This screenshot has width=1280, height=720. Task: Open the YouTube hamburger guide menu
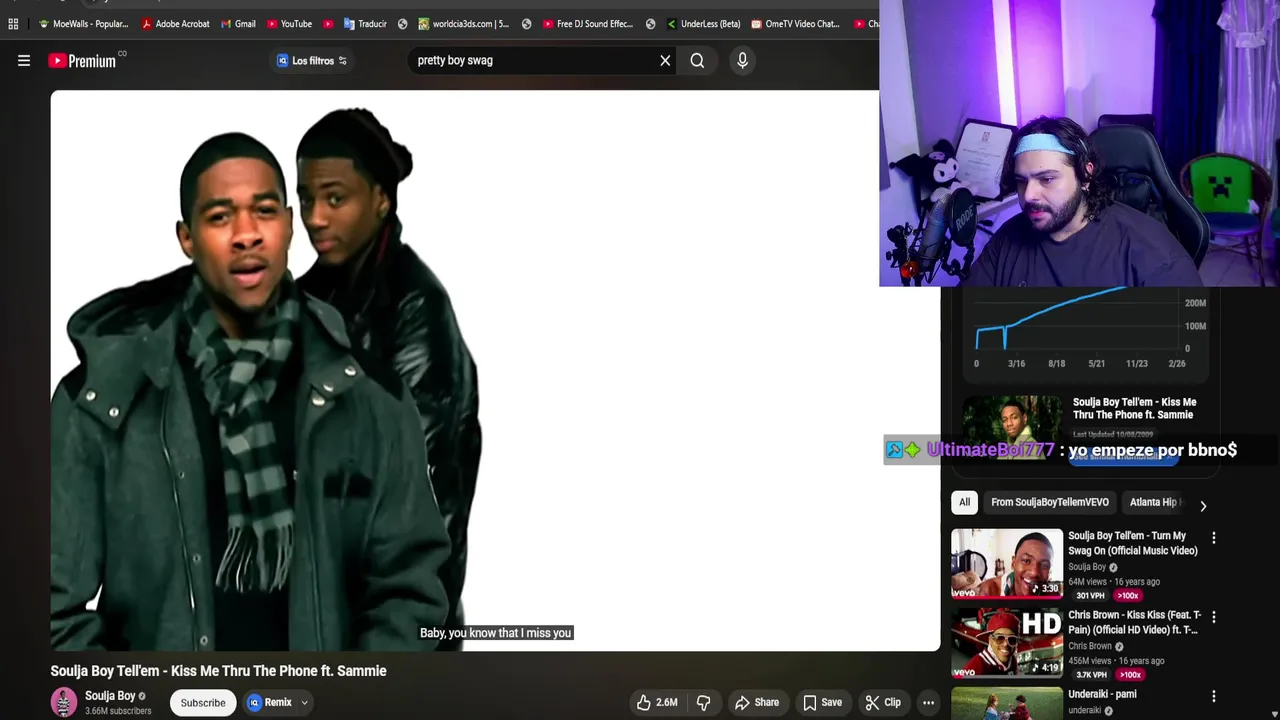pyautogui.click(x=24, y=61)
